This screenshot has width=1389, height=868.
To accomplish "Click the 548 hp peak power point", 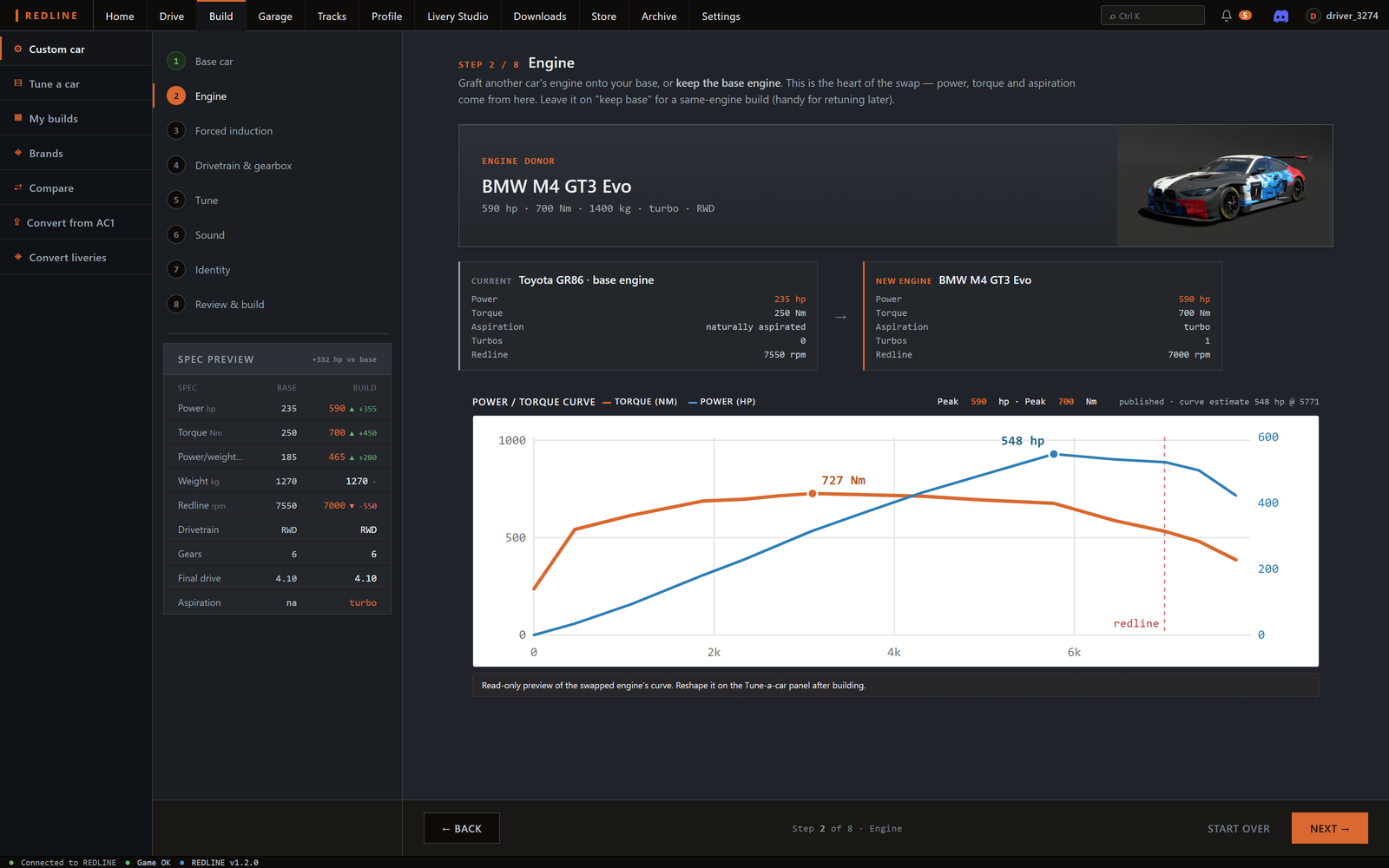I will tap(1054, 454).
